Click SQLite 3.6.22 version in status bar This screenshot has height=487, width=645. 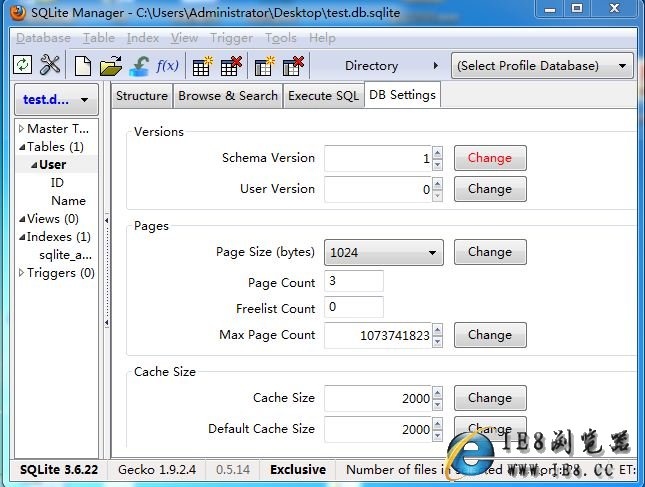coord(59,470)
